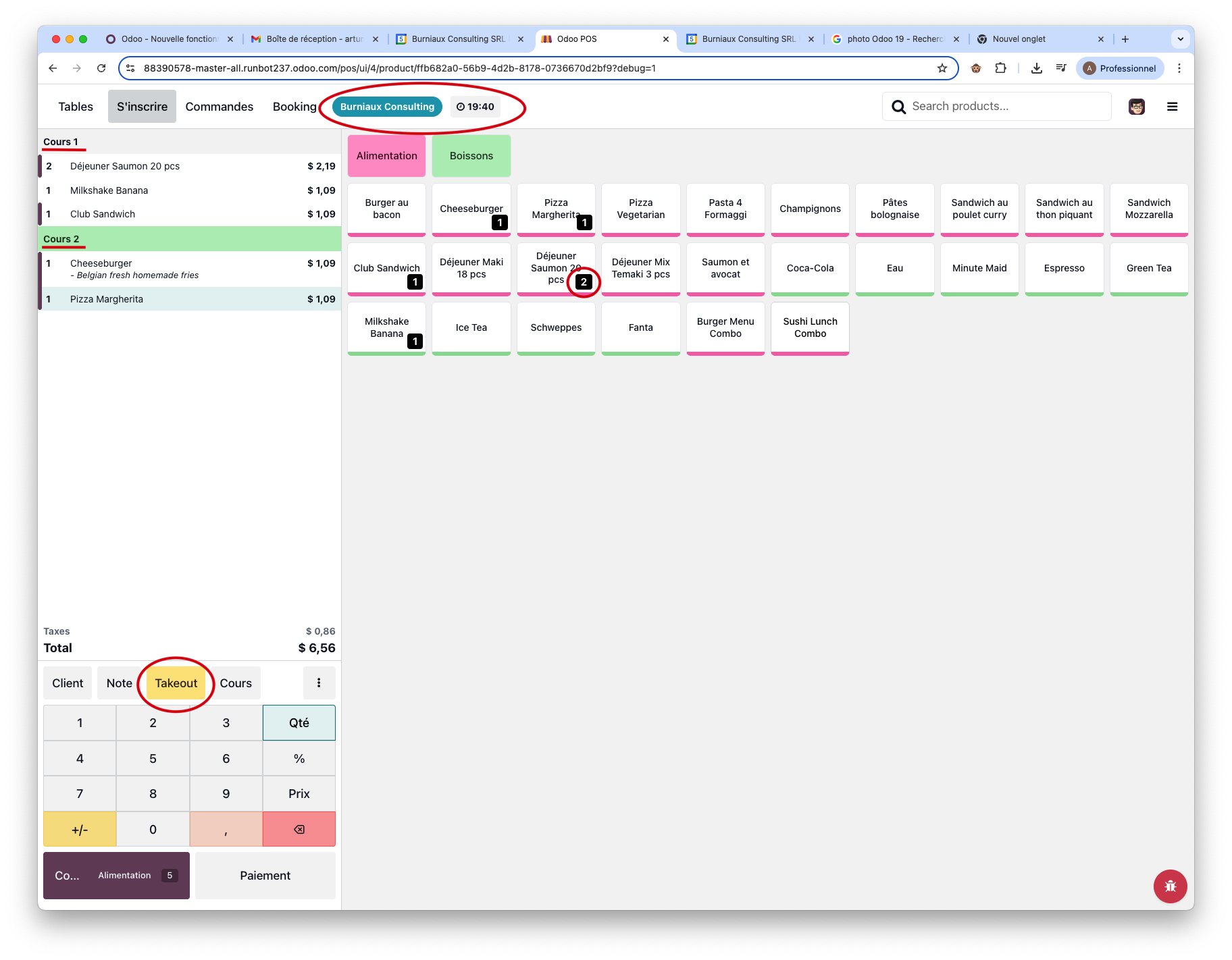Open the hamburger menu in POS header
Screen dimensions: 1232x960
point(1172,107)
